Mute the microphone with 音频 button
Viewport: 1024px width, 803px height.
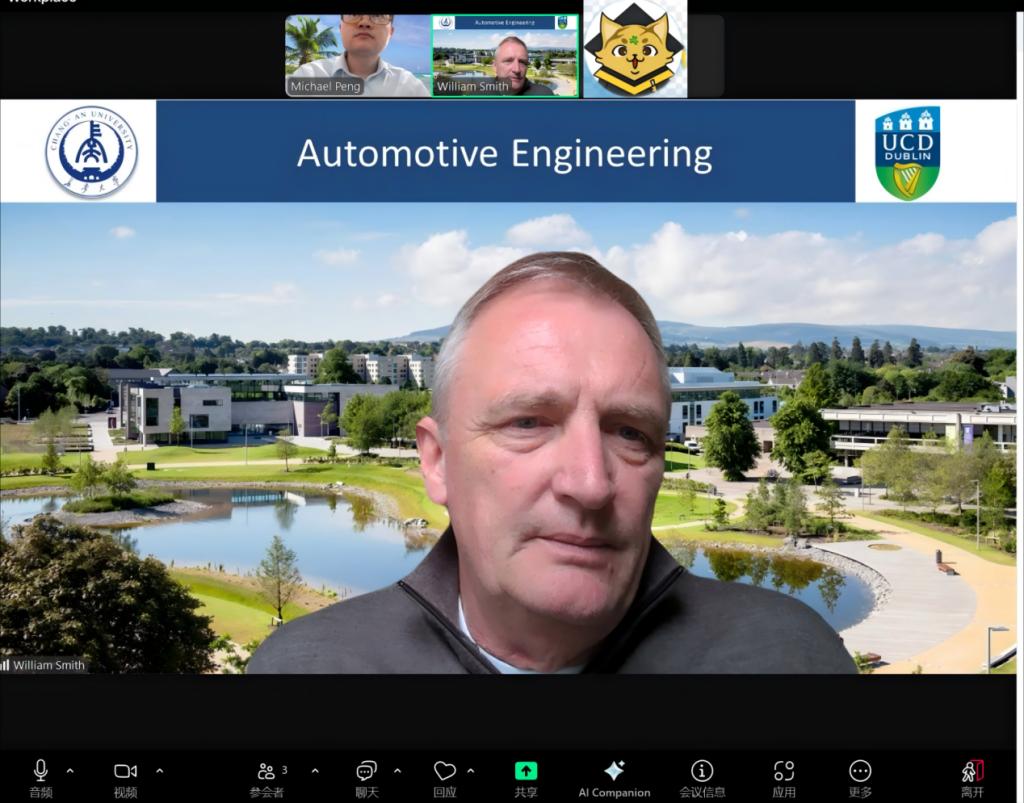pos(40,776)
